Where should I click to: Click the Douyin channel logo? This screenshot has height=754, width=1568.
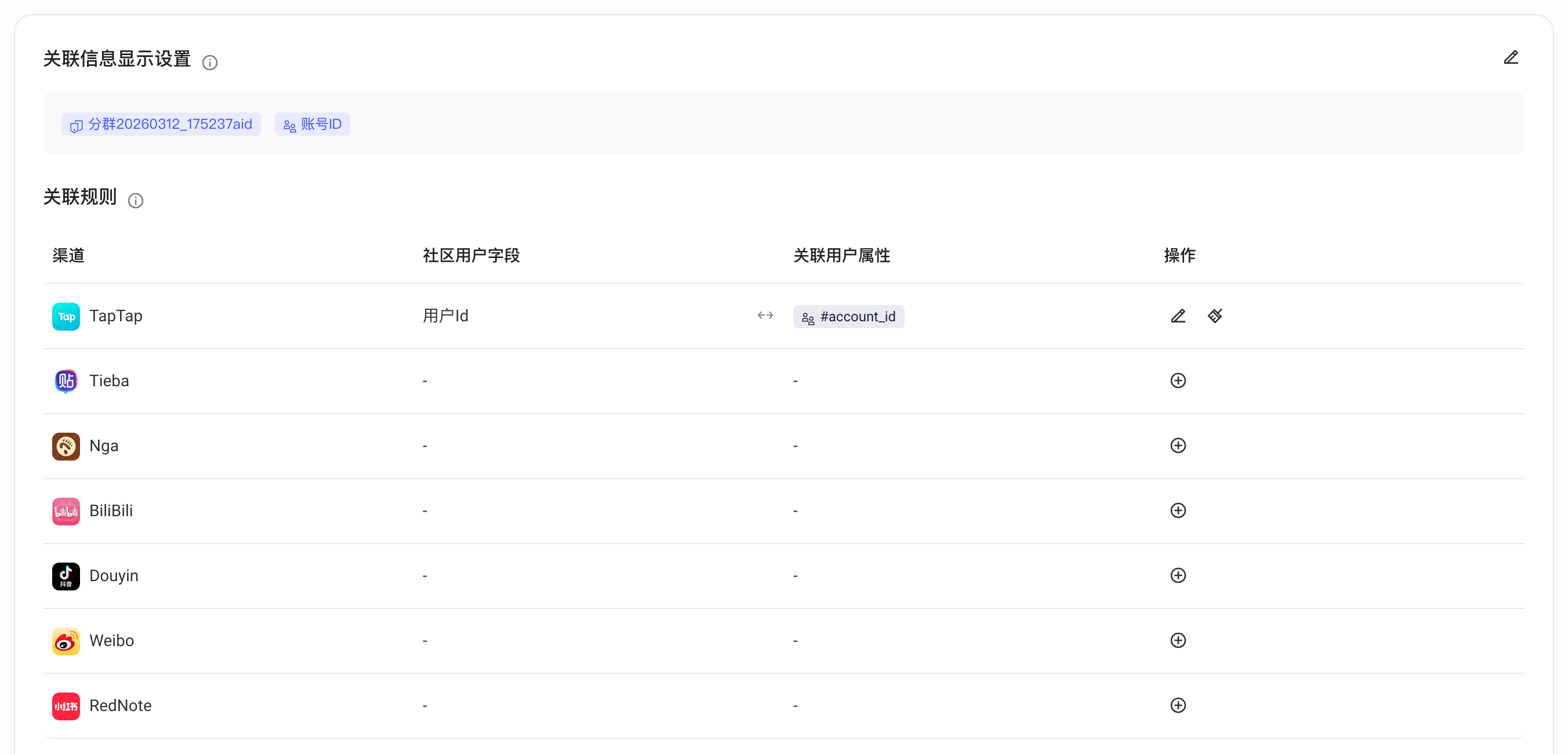66,576
